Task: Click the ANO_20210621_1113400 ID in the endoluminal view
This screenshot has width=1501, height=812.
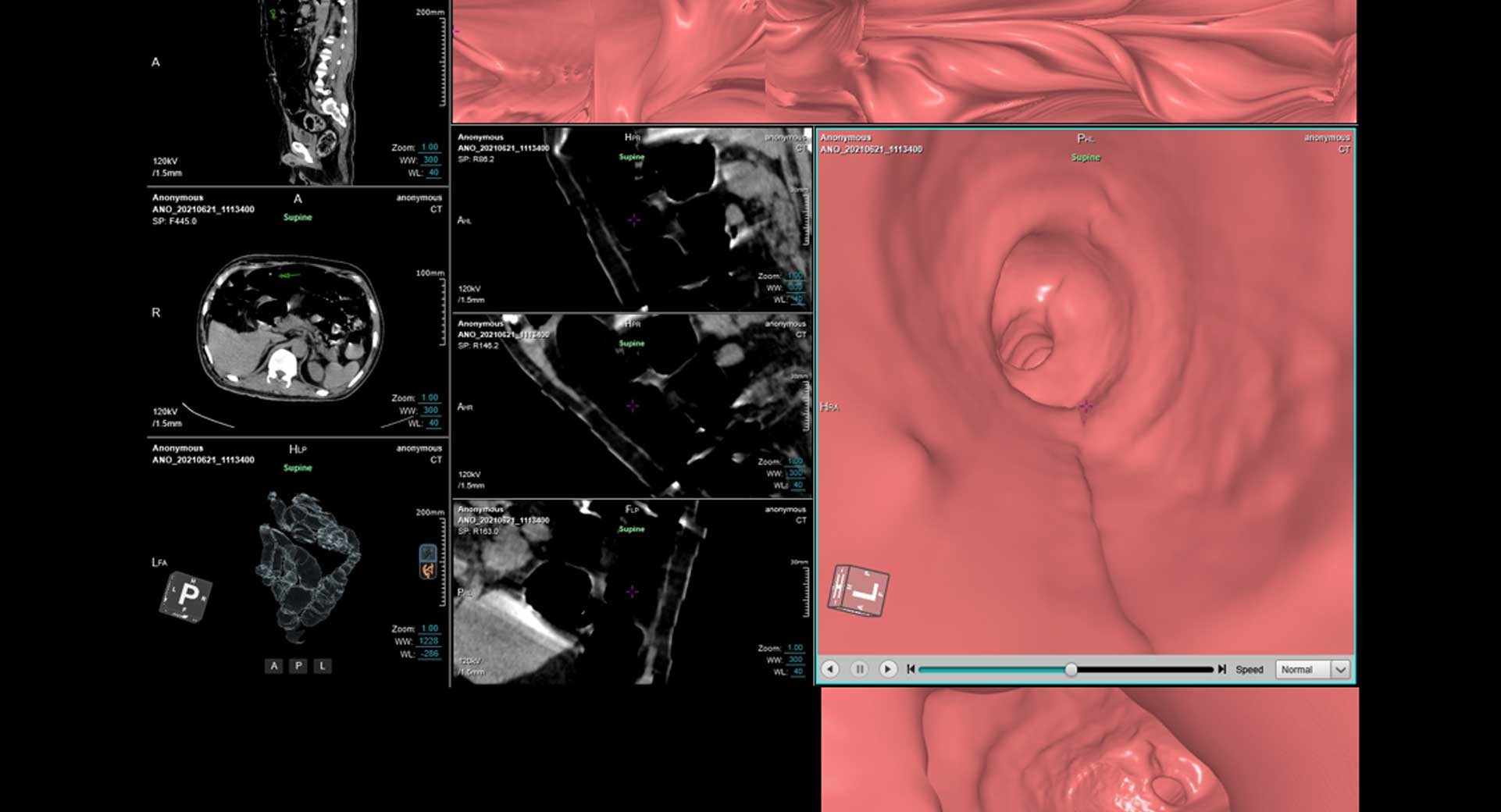Action: pyautogui.click(x=871, y=149)
